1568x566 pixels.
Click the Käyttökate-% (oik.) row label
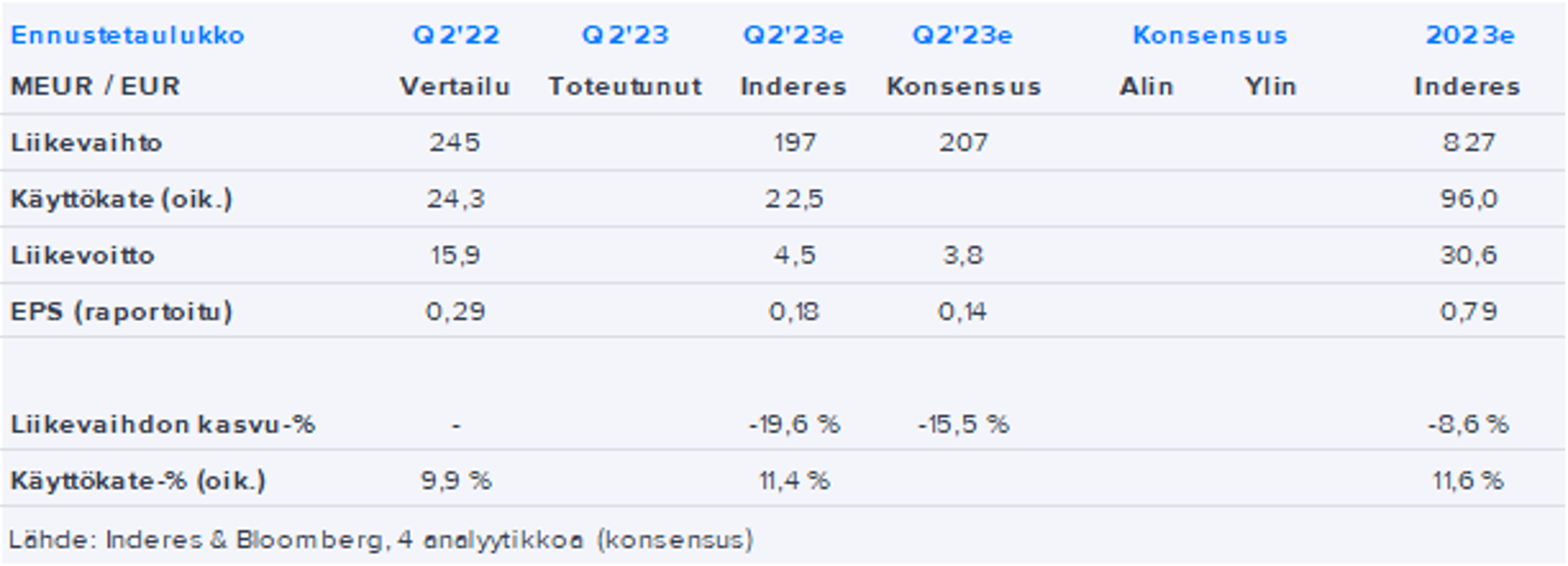click(138, 481)
